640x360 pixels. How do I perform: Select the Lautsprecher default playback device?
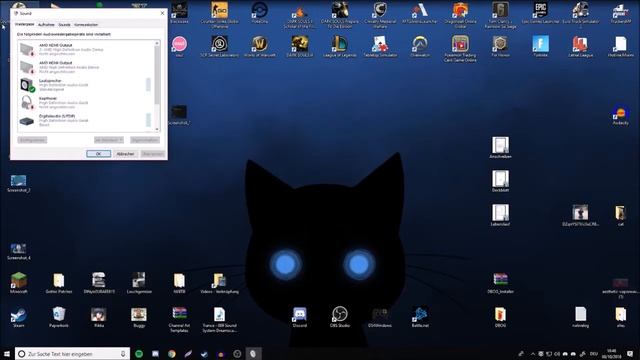(x=86, y=85)
